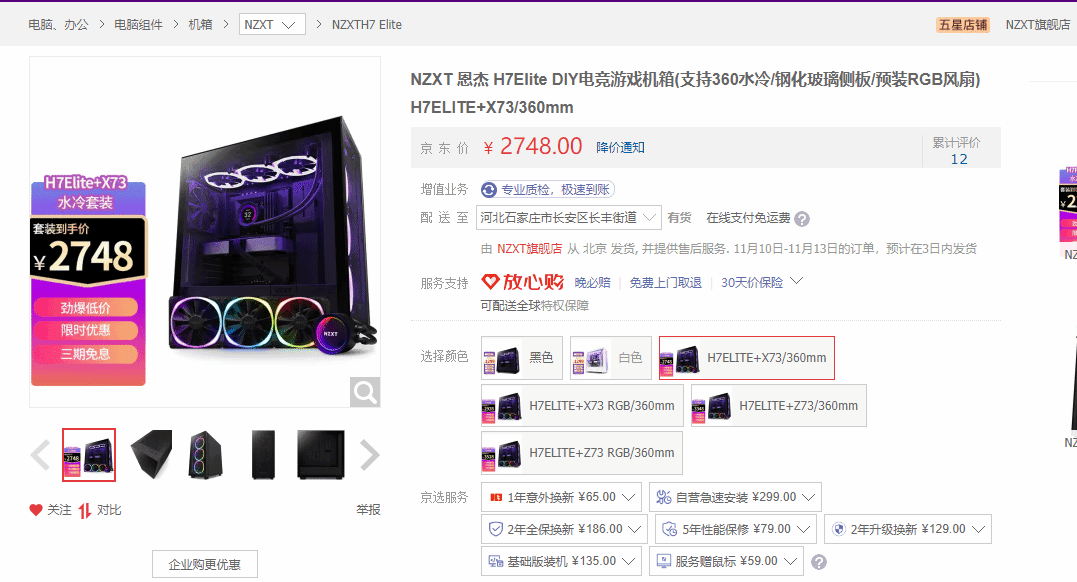Image resolution: width=1077 pixels, height=582 pixels.
Task: Click the NZXTH7 Elite breadcrumb item
Action: coord(367,25)
